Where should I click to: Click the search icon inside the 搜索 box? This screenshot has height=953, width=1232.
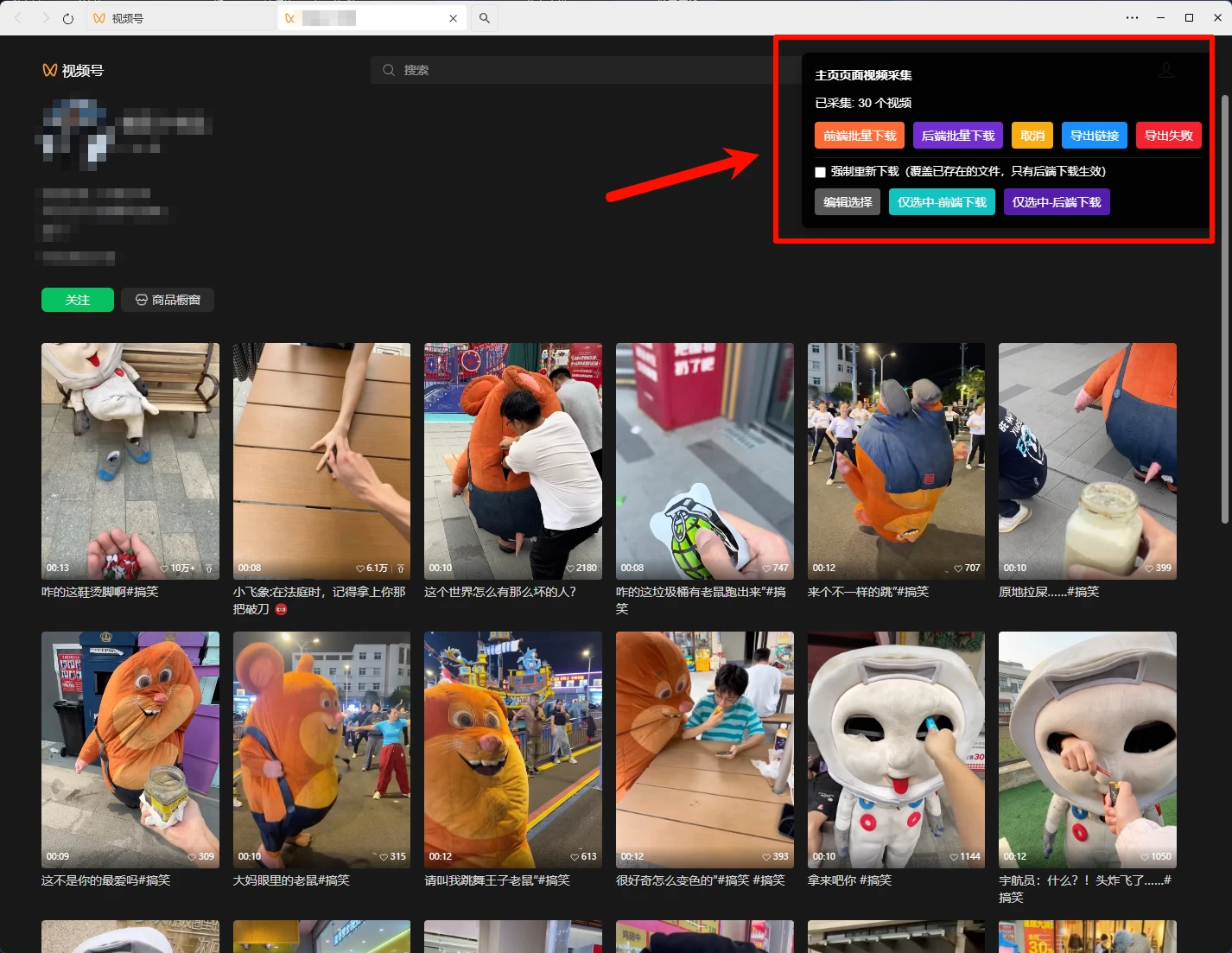389,70
